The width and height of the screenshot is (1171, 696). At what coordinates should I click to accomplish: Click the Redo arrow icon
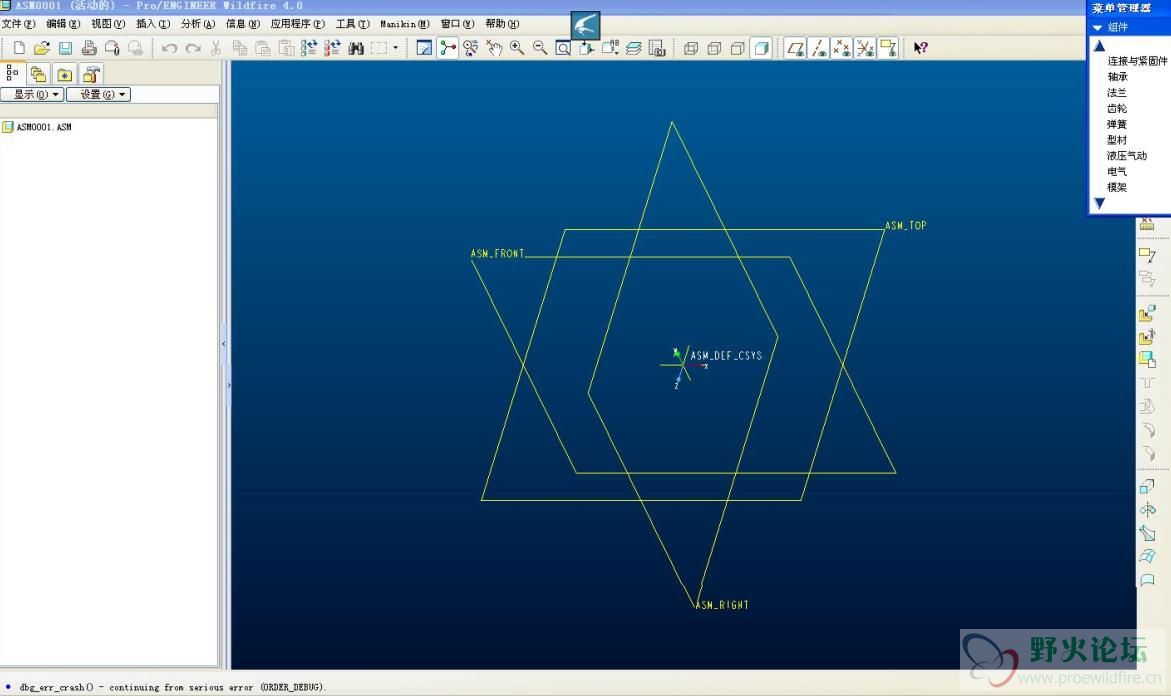click(193, 49)
